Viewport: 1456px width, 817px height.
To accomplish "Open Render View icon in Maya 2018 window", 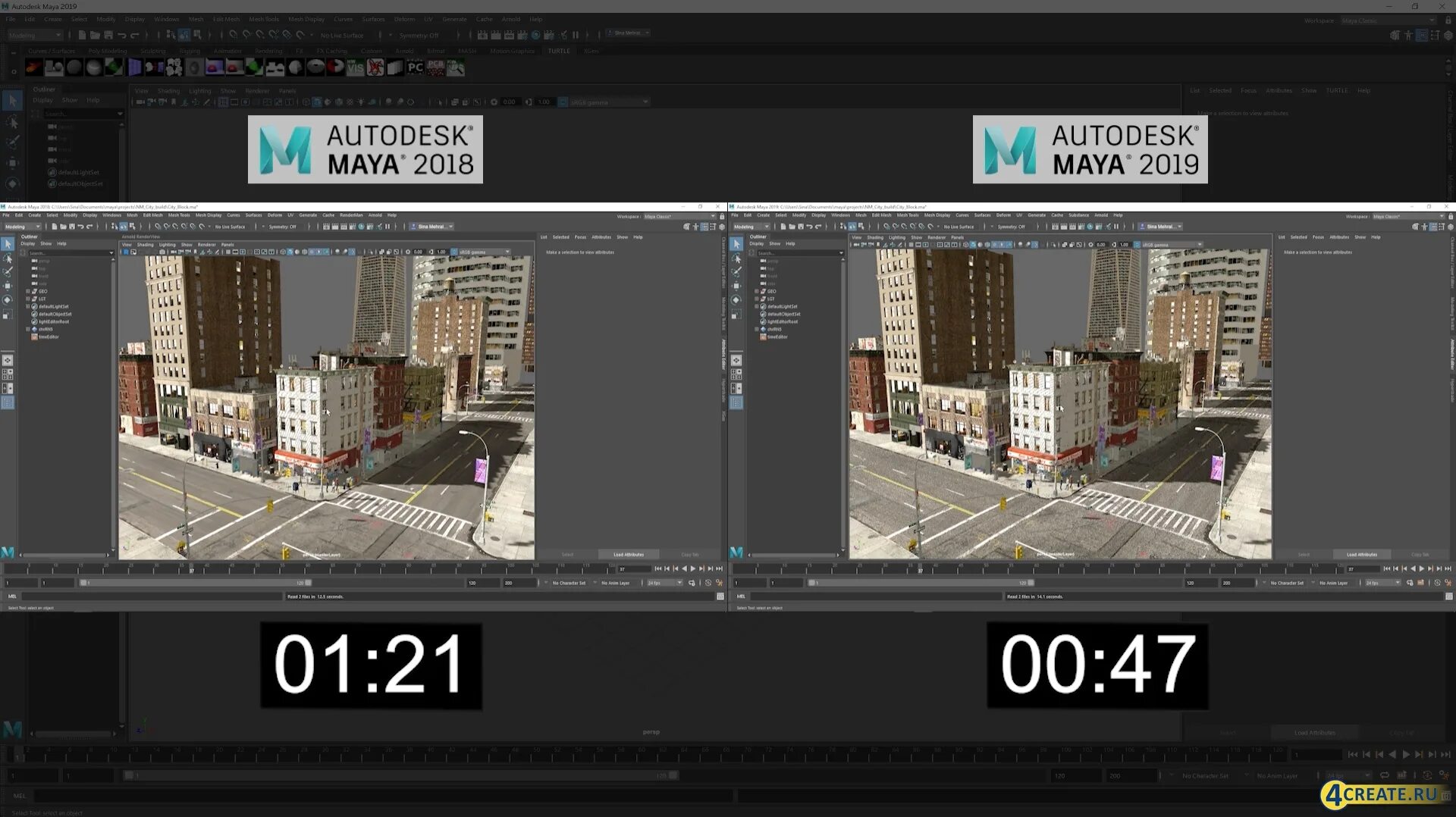I will pyautogui.click(x=326, y=227).
